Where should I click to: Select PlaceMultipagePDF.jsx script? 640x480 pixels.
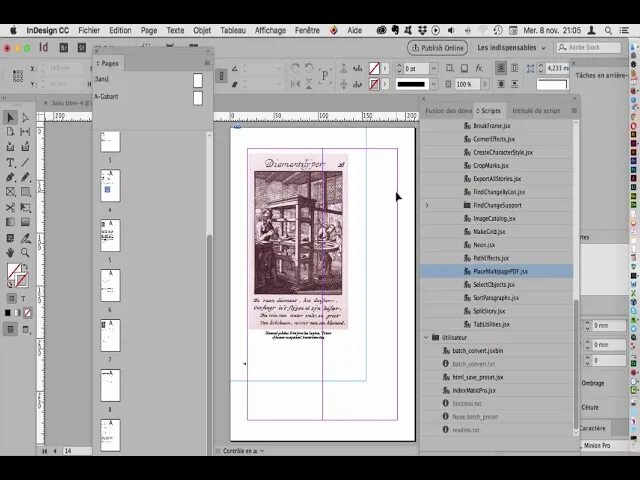[x=496, y=271]
